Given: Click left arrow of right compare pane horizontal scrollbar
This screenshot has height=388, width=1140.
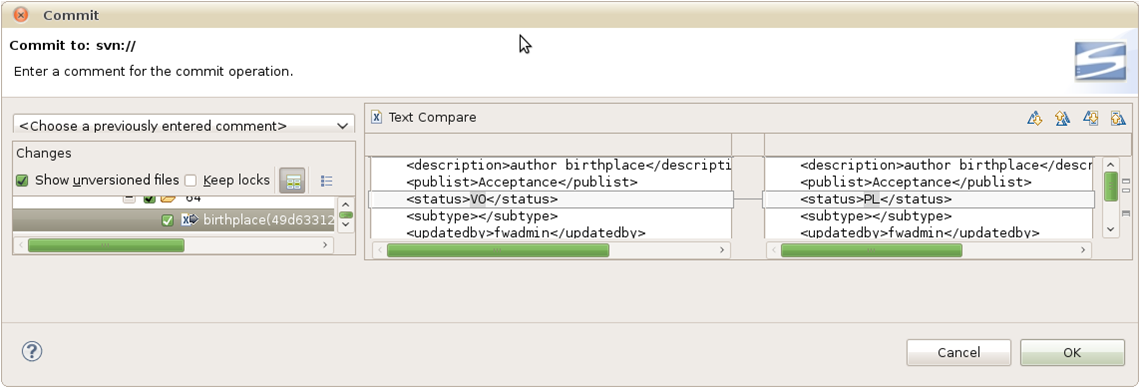Looking at the screenshot, I should click(x=773, y=250).
